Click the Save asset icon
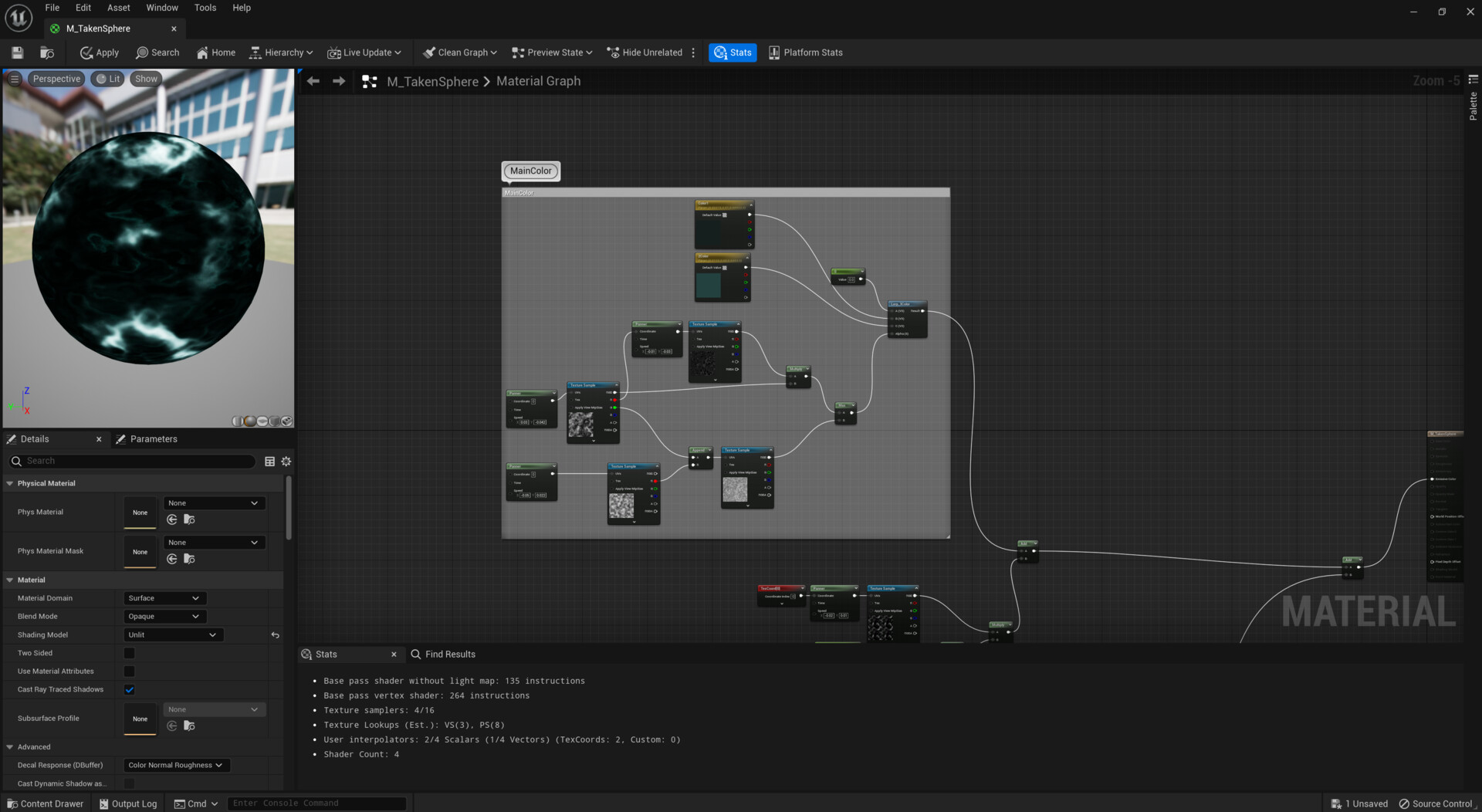The height and width of the screenshot is (812, 1482). coord(17,52)
